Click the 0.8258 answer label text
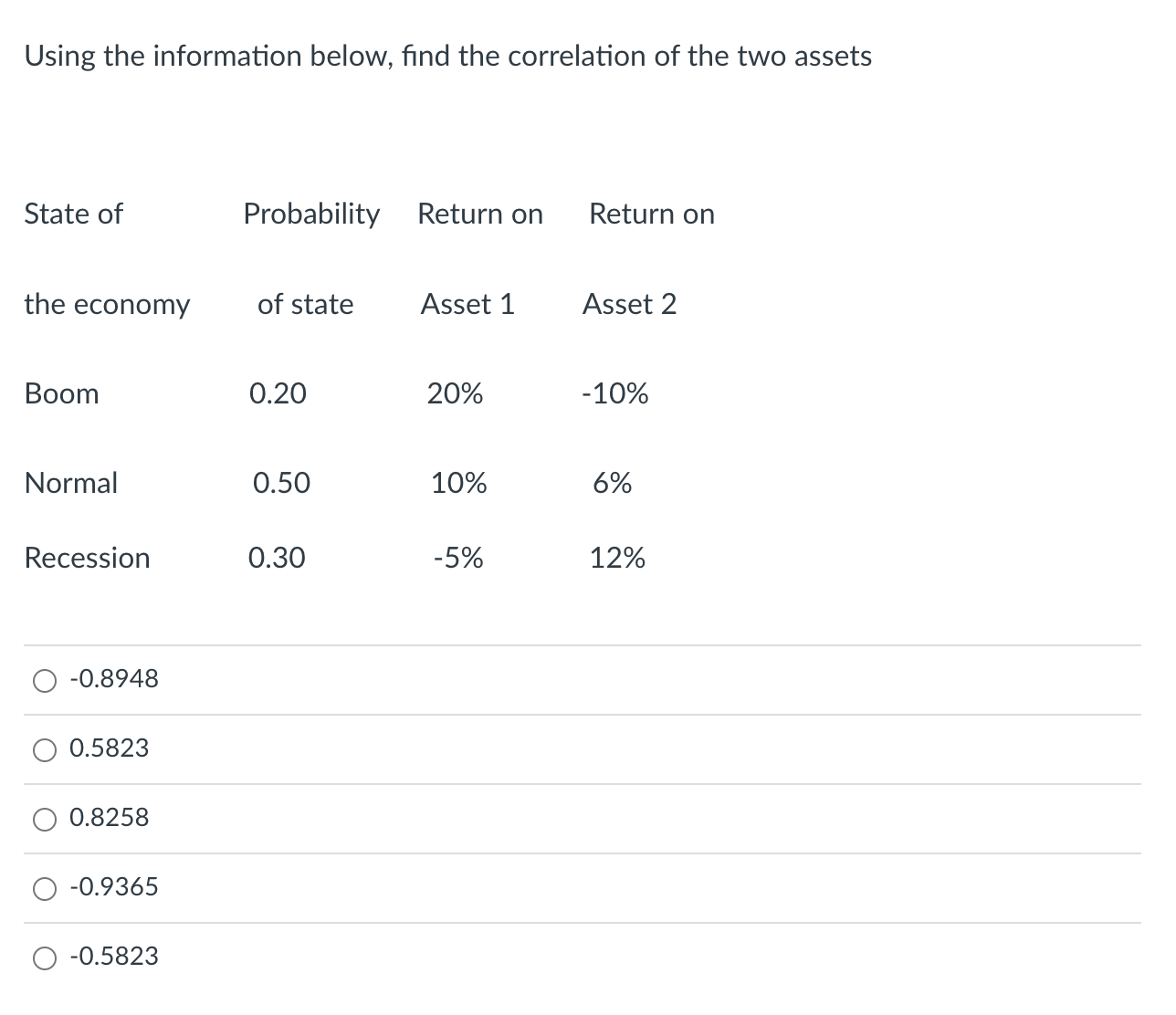Viewport: 1176px width, 1015px height. click(110, 818)
